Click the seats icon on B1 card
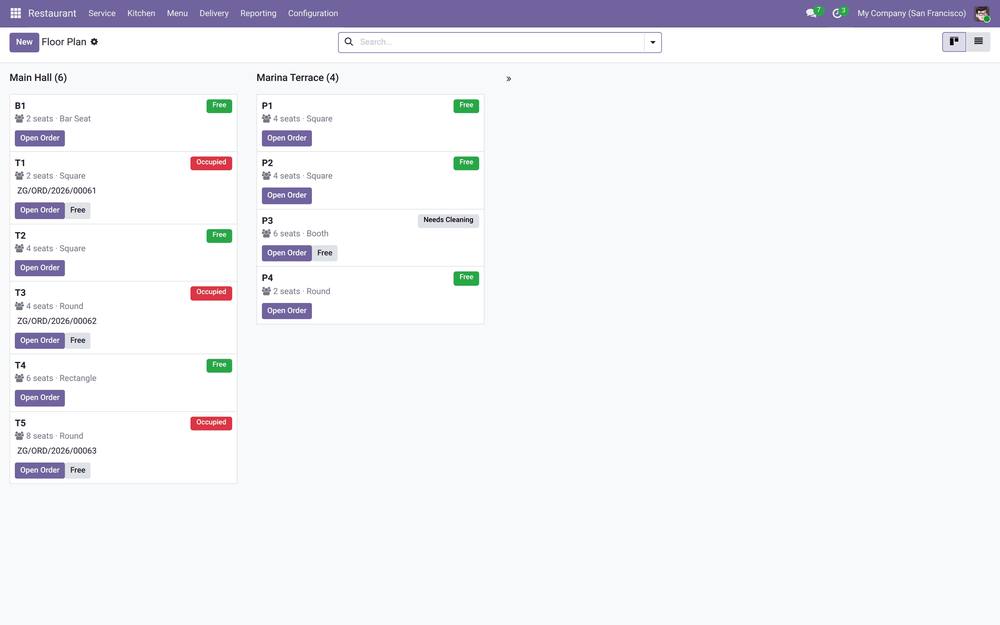This screenshot has width=1000, height=625. (x=19, y=119)
